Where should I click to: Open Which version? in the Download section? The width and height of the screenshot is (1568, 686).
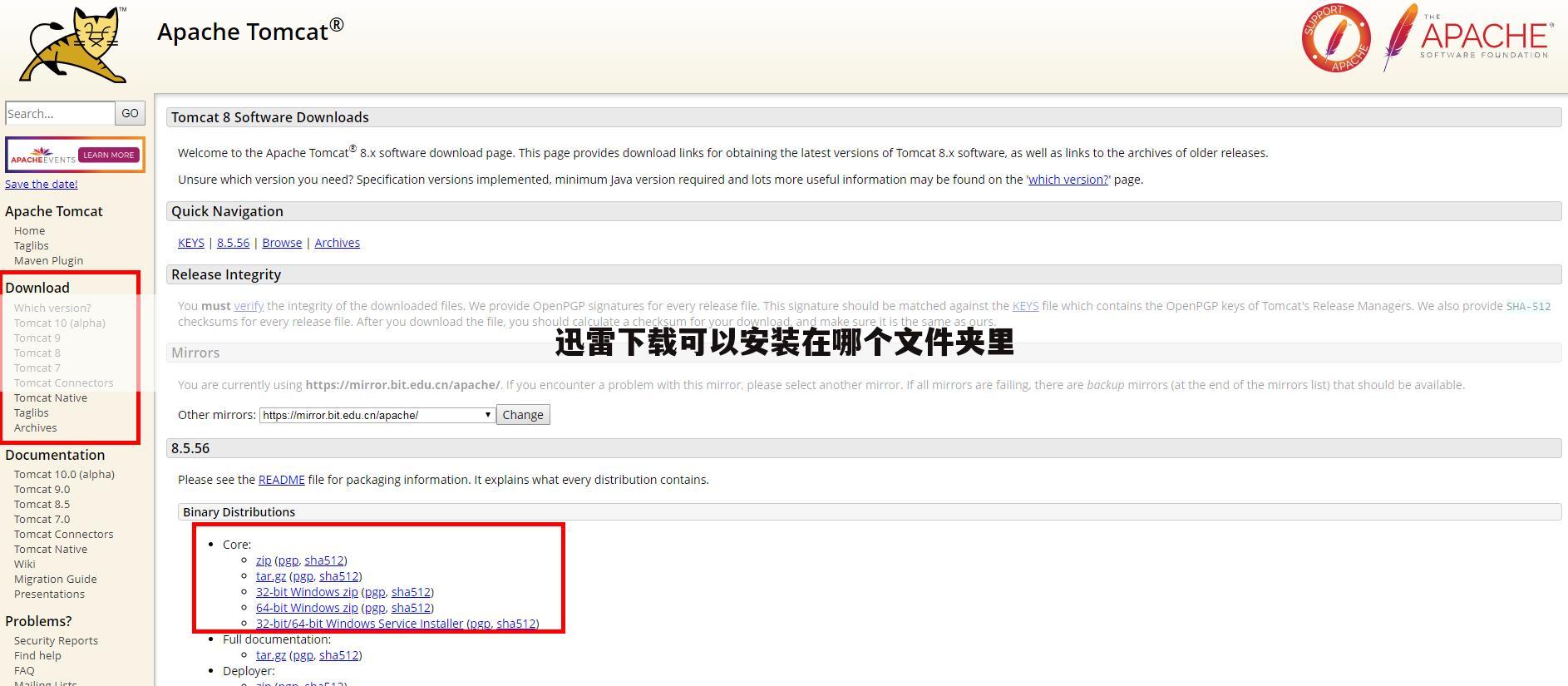click(52, 308)
